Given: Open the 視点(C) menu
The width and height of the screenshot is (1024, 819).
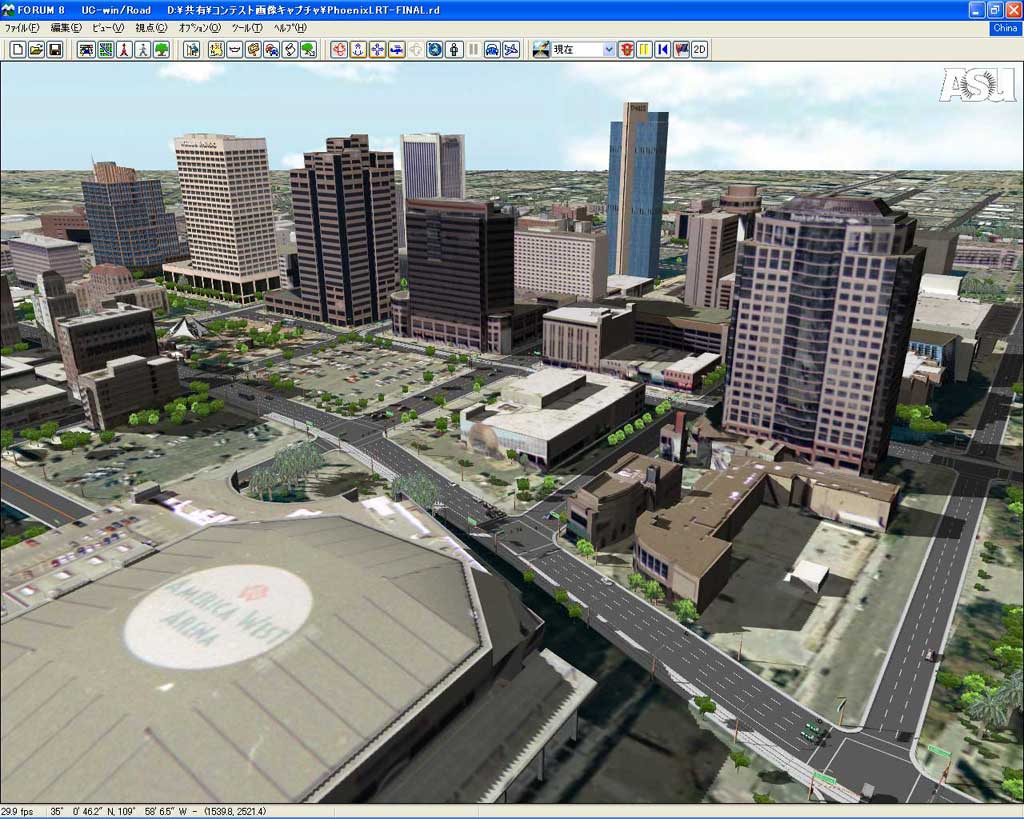Looking at the screenshot, I should (151, 28).
